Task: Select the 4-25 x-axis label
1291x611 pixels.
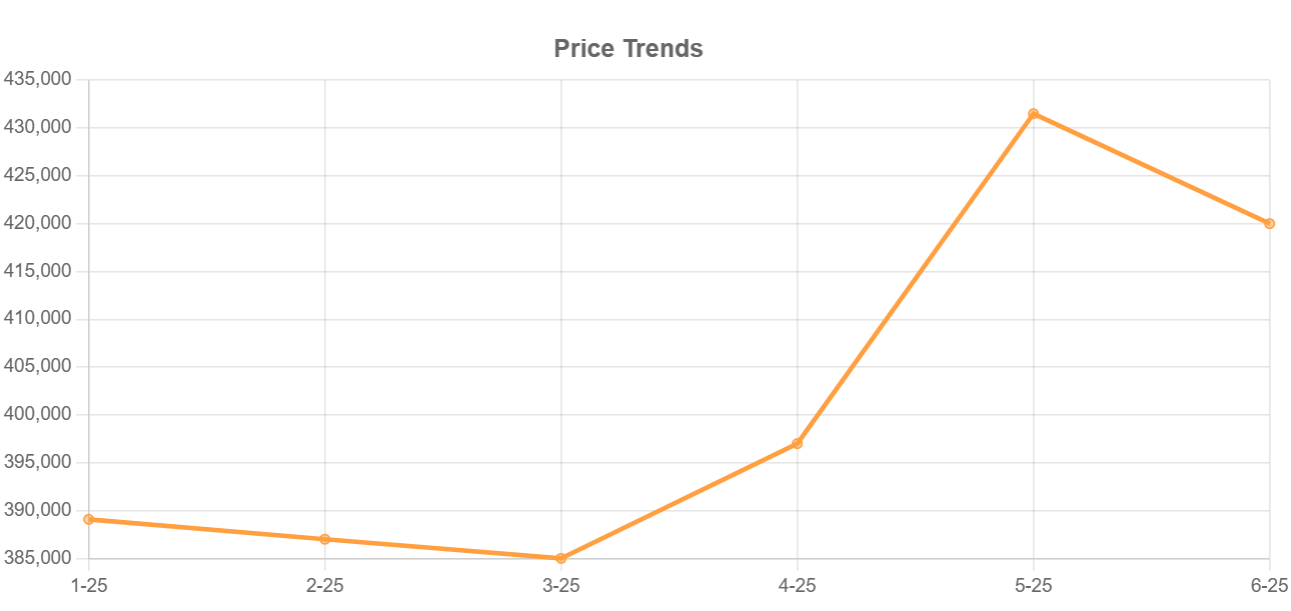Action: tap(797, 585)
